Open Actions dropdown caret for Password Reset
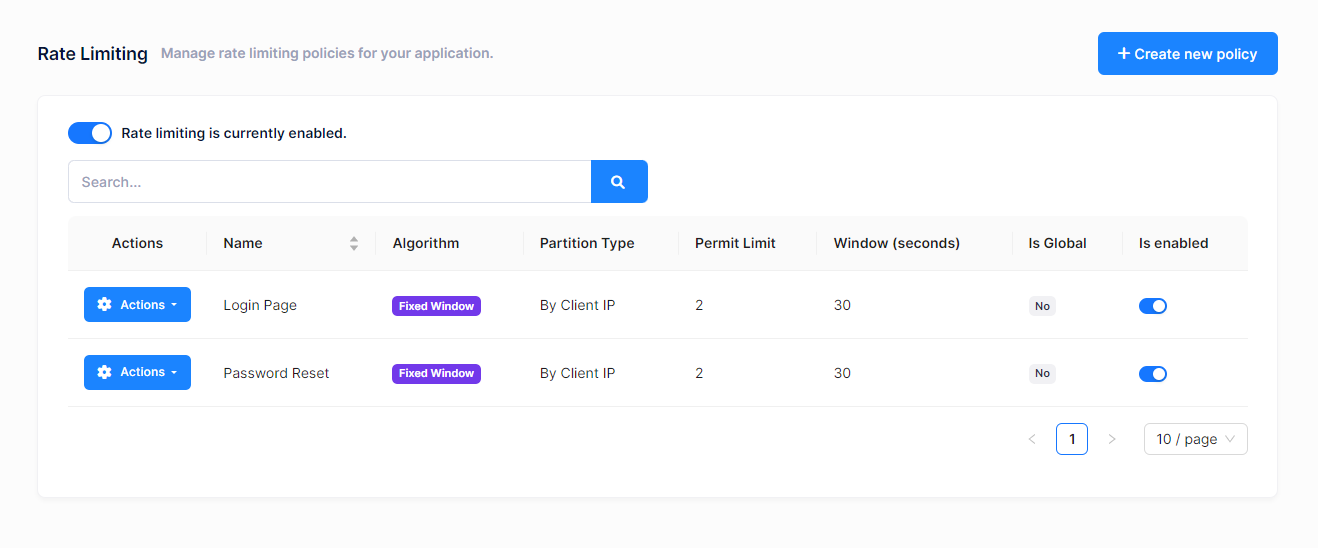The height and width of the screenshot is (548, 1318). pyautogui.click(x=174, y=372)
